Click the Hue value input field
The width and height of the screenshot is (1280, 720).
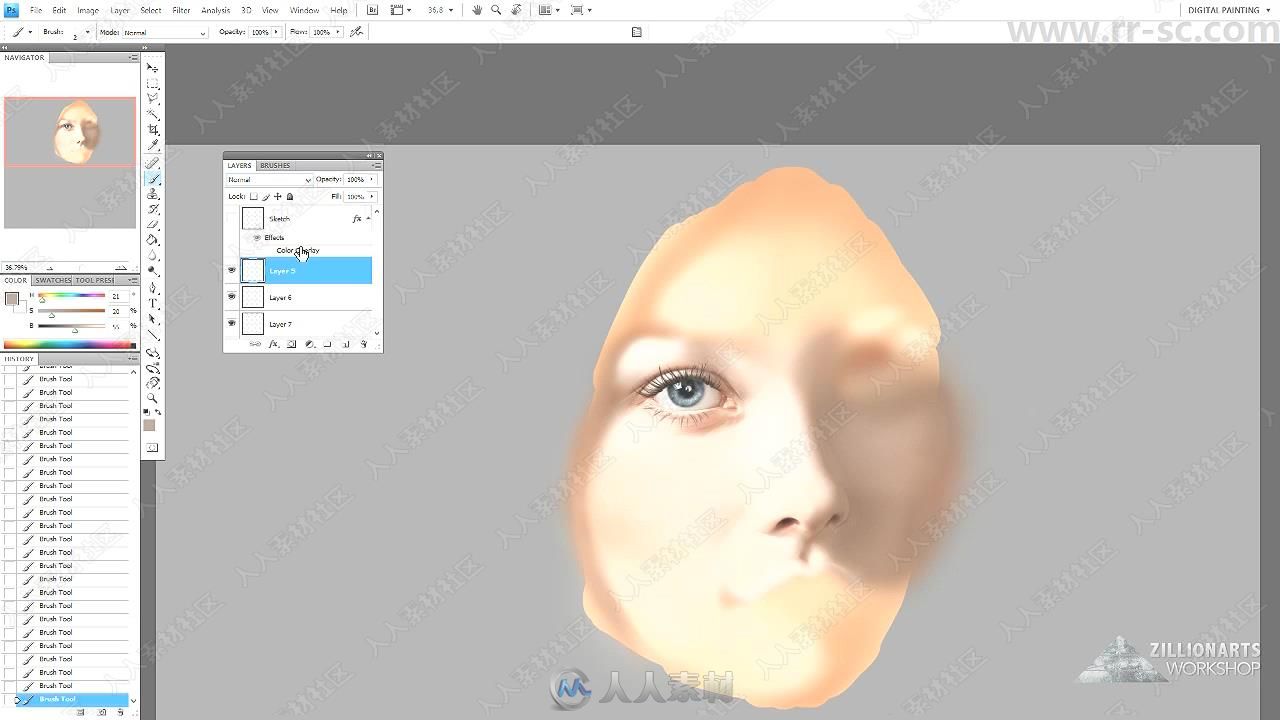tap(117, 297)
